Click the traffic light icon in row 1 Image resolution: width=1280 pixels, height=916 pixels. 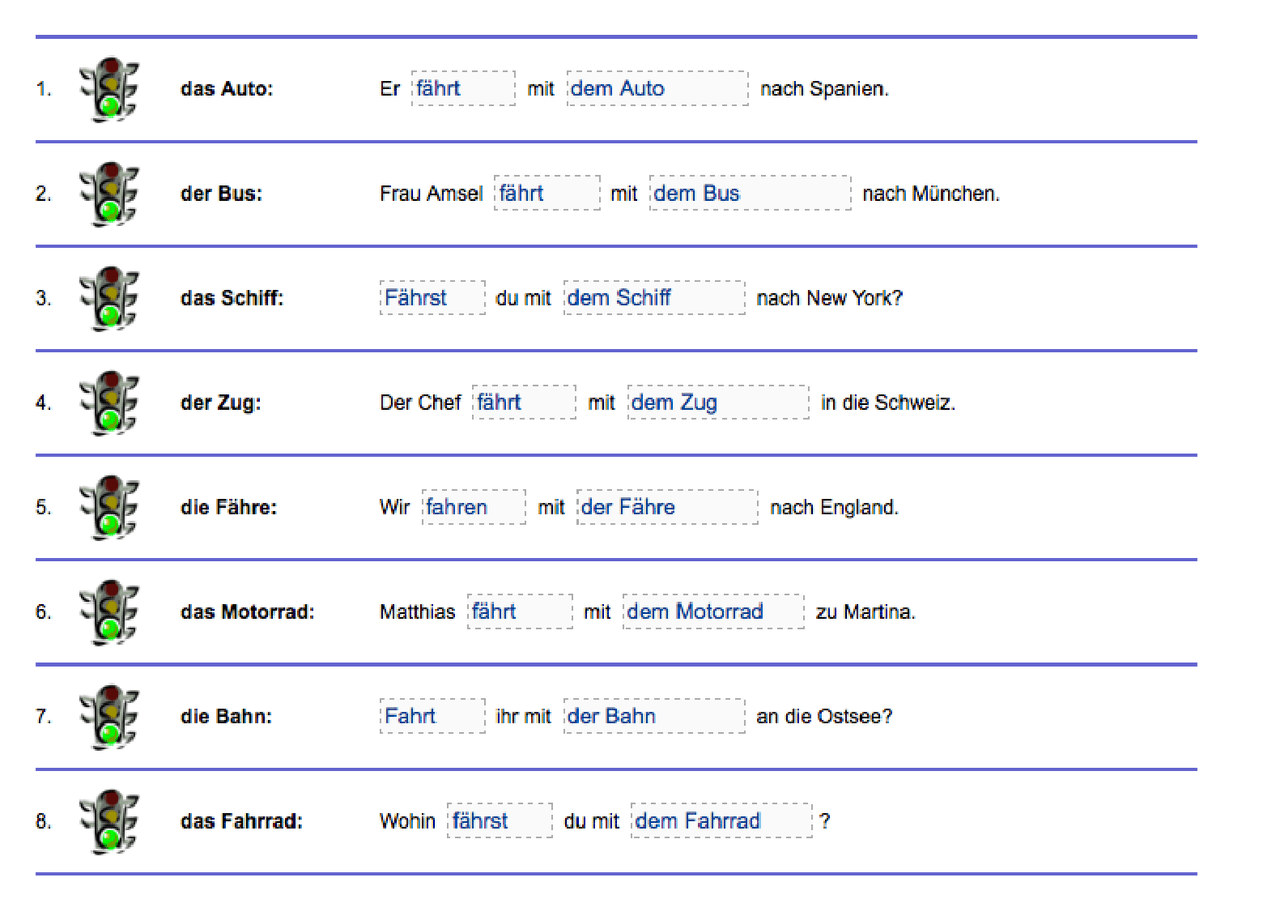(109, 89)
